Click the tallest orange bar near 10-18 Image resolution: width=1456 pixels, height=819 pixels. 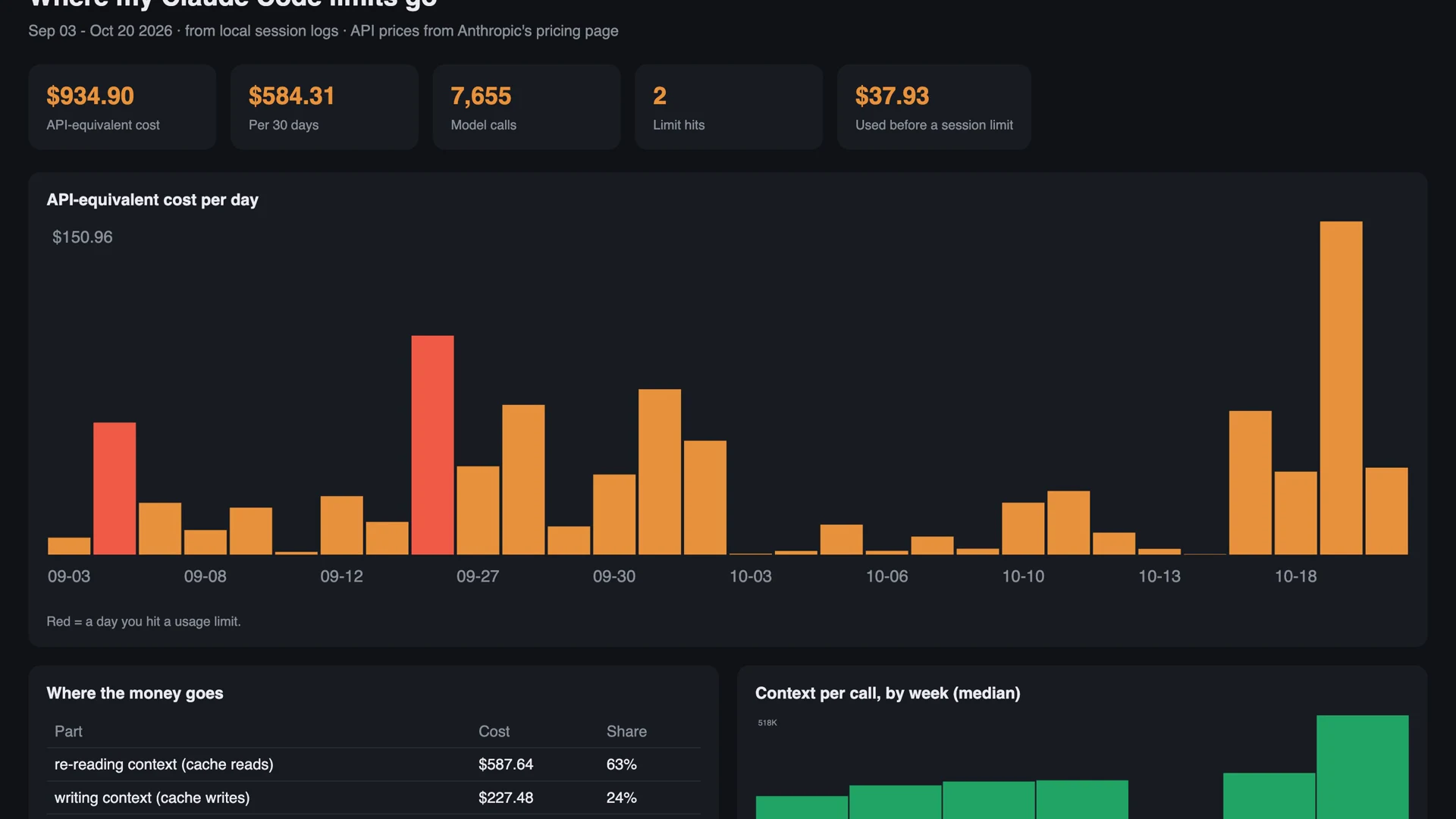coord(1341,388)
